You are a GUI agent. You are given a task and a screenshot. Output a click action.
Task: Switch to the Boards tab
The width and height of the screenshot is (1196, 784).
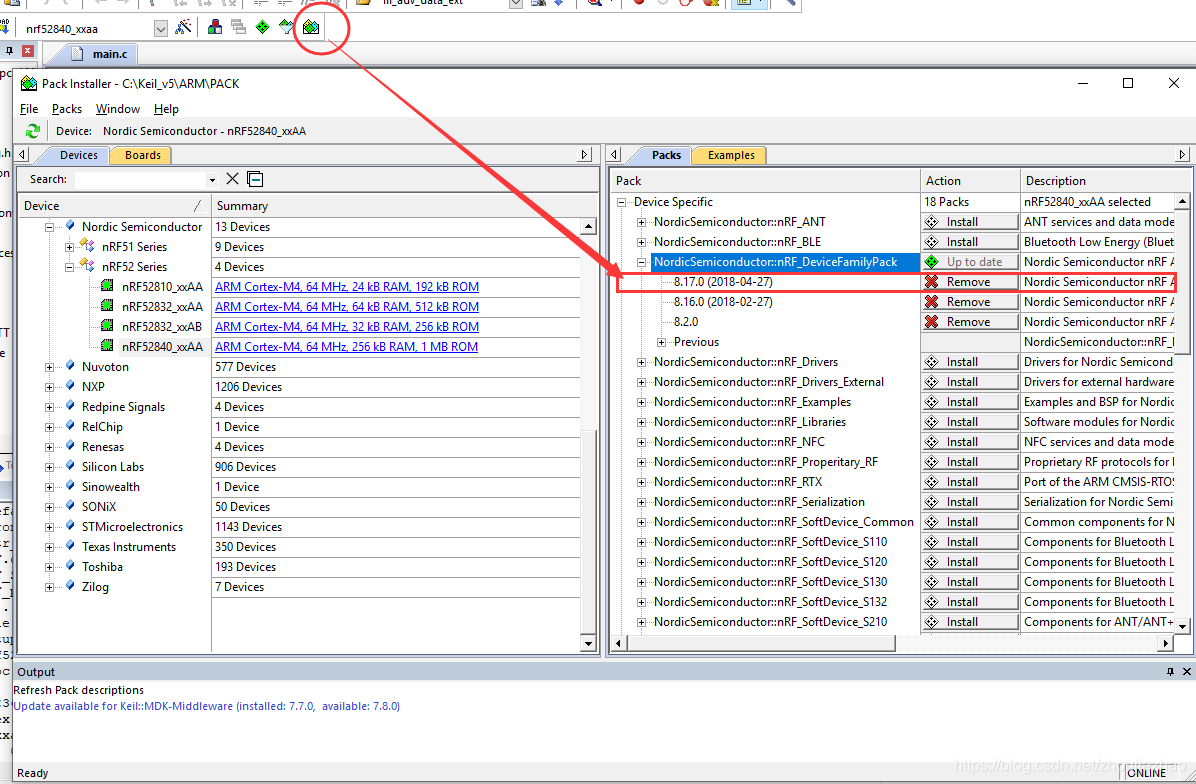(143, 155)
